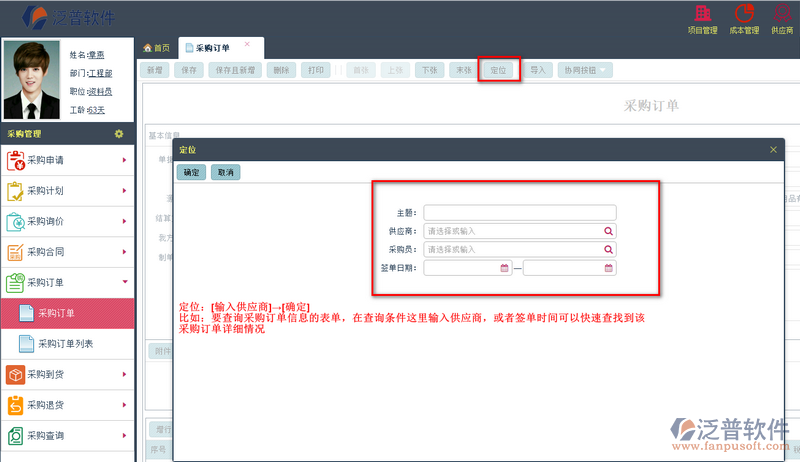Open 项目管理 module icon

[703, 13]
